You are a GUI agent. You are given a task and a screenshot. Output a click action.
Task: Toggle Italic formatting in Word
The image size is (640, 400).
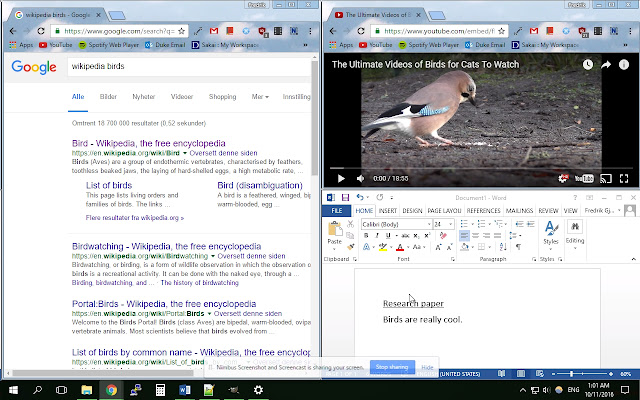click(378, 236)
